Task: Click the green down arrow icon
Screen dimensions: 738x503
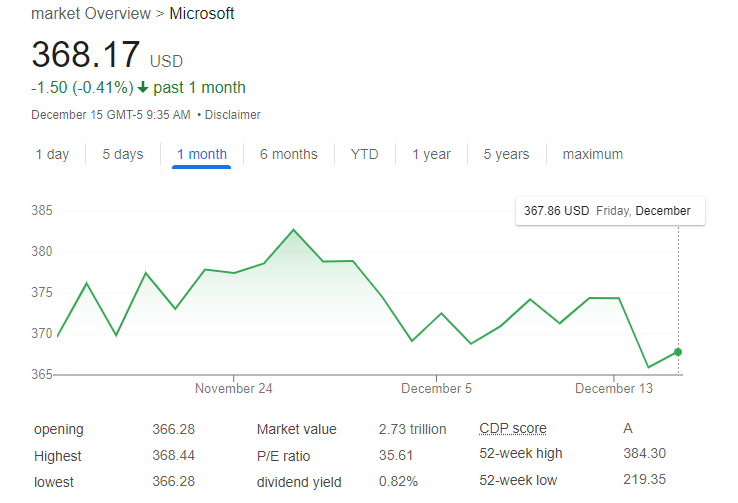Action: point(143,88)
